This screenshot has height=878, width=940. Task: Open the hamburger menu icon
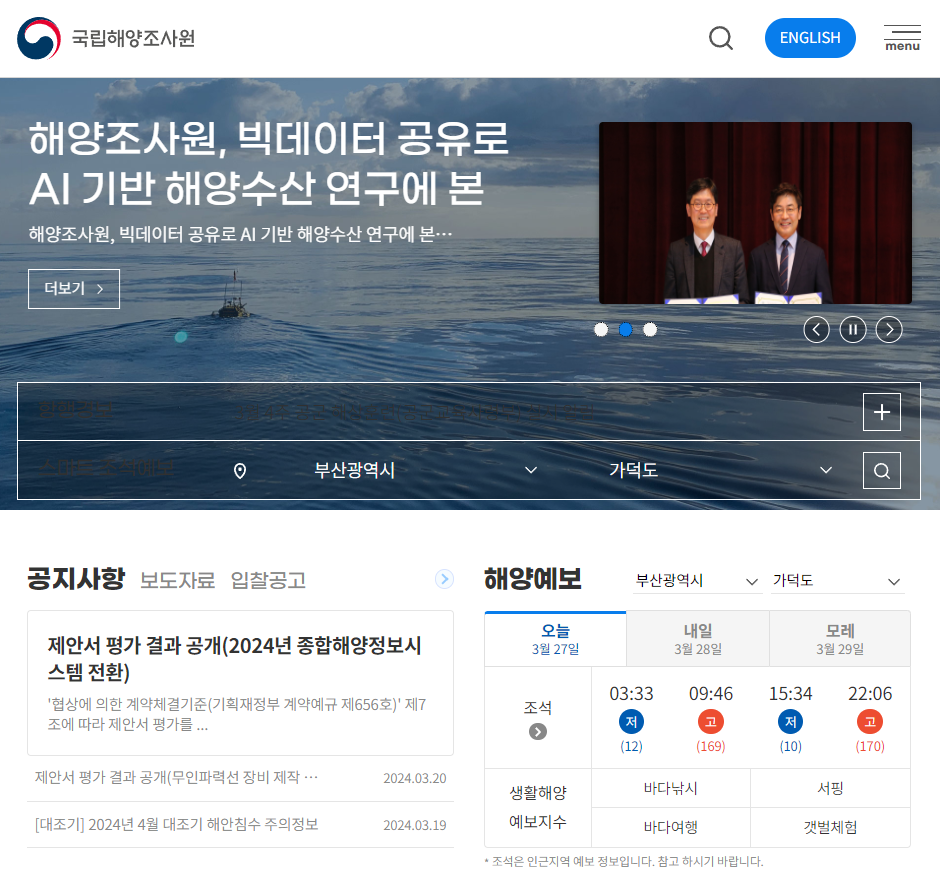[x=902, y=38]
